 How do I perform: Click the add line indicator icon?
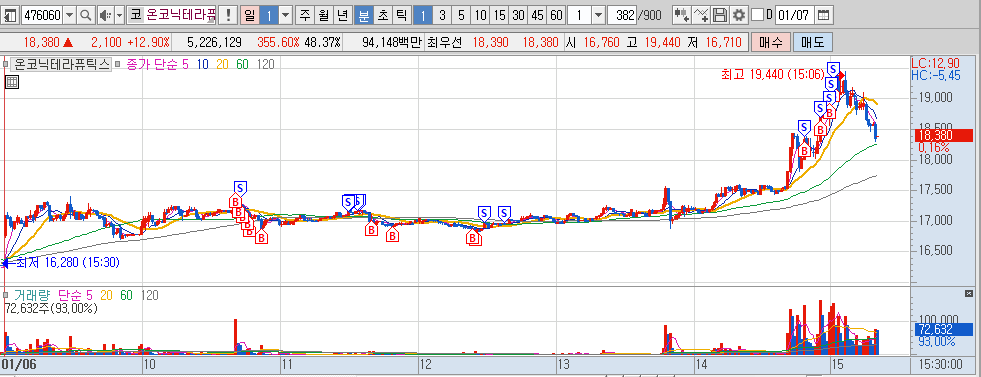tap(702, 14)
